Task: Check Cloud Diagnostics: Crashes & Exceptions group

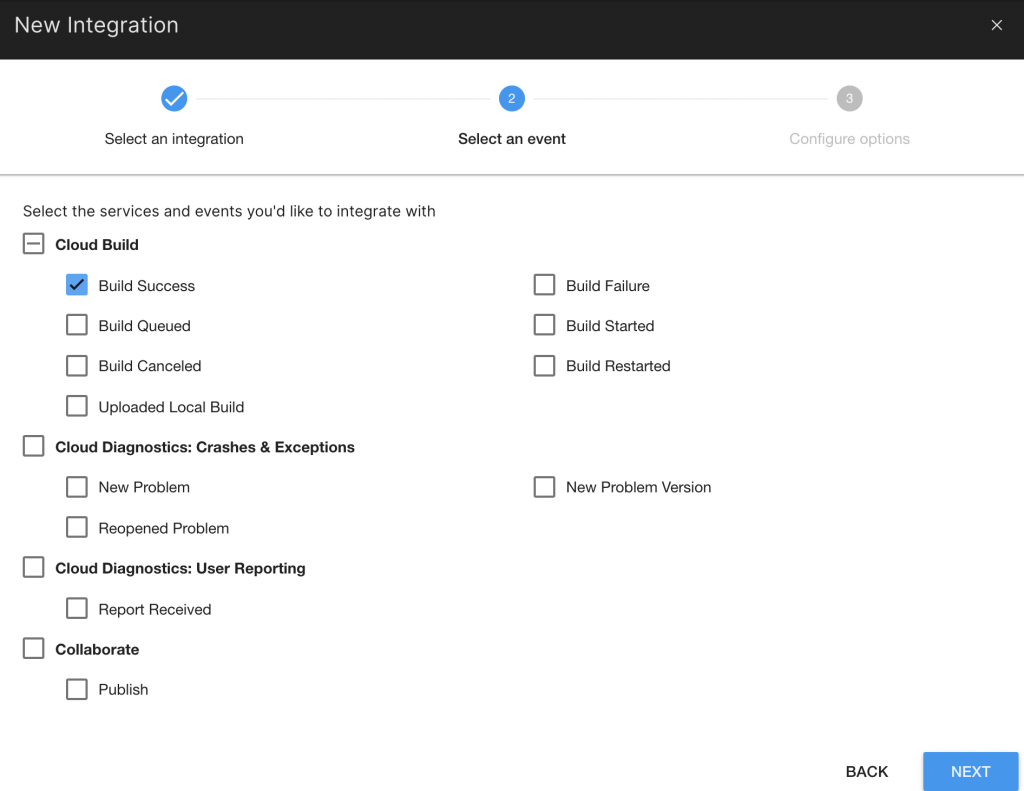Action: click(x=34, y=446)
